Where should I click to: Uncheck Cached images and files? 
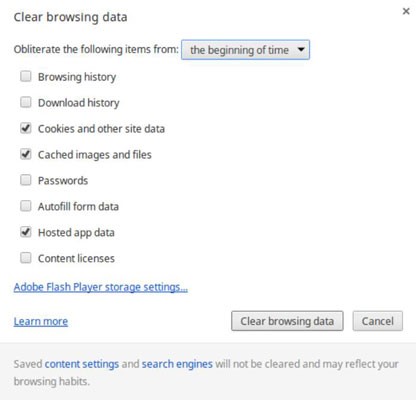click(x=26, y=154)
